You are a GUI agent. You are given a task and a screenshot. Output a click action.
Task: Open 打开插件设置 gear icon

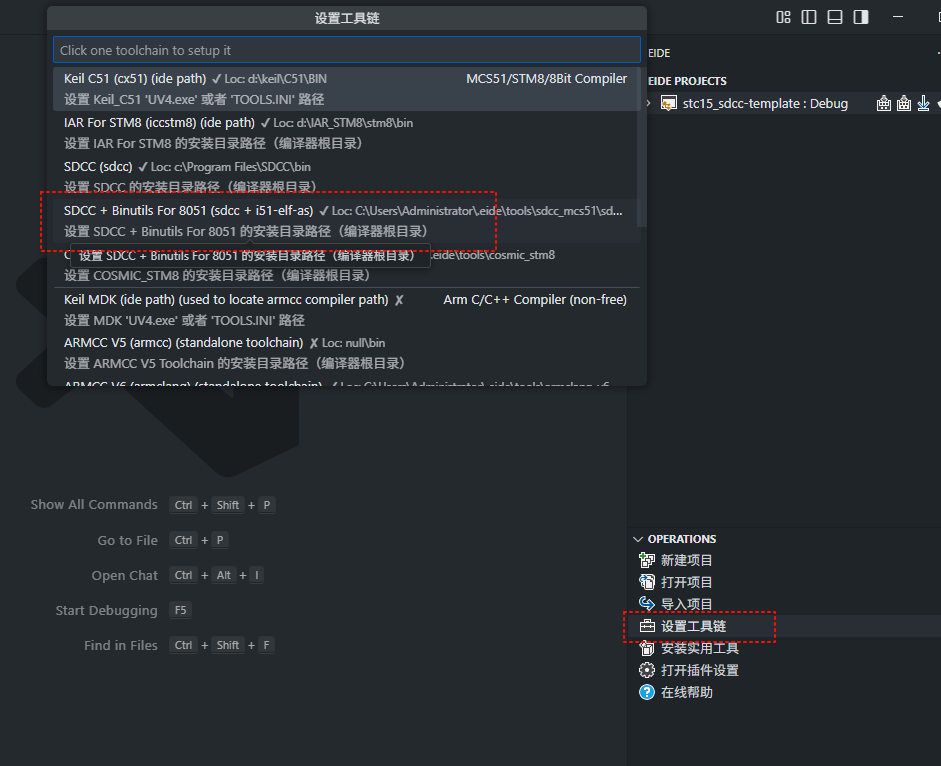(x=647, y=670)
